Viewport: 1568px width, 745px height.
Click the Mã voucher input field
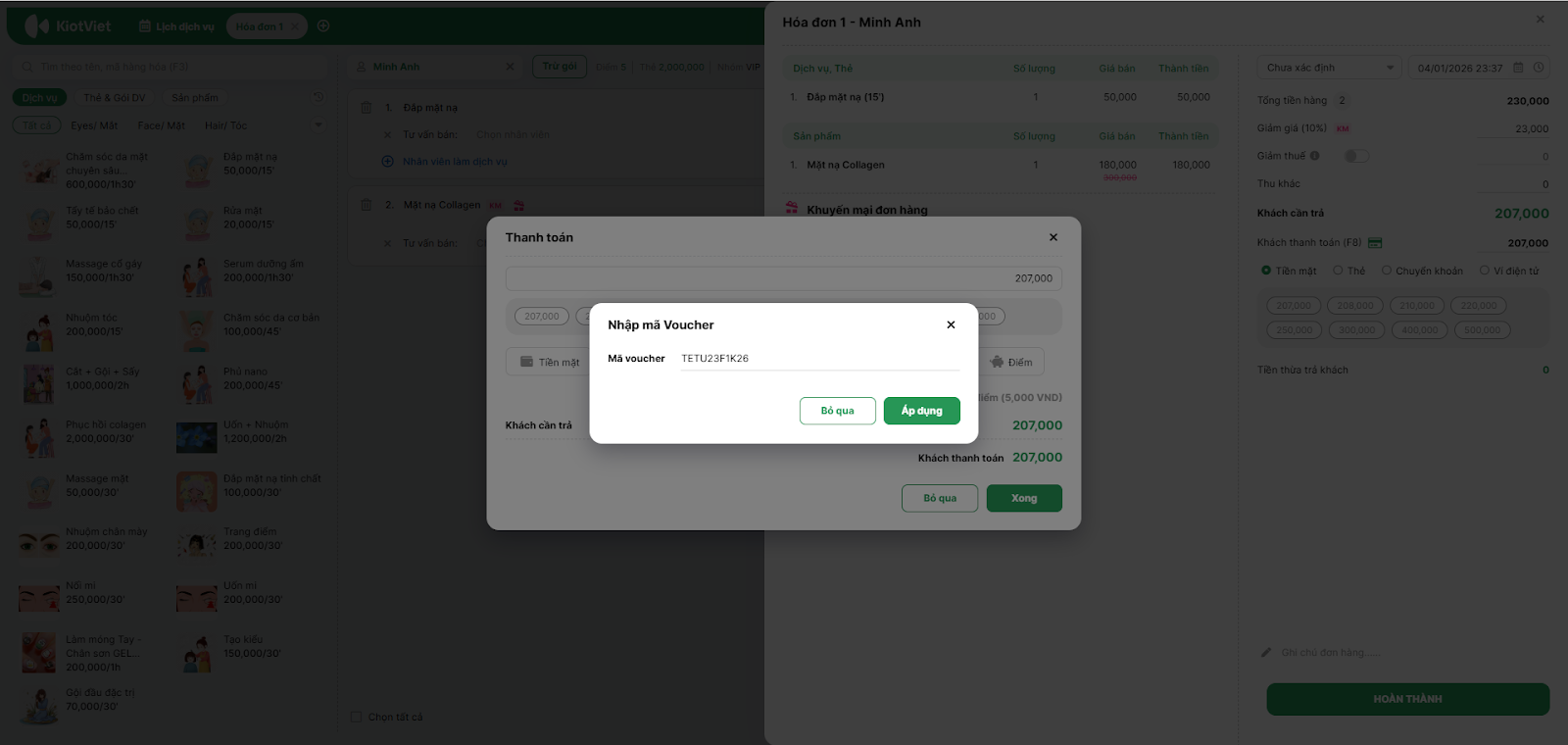pos(818,359)
